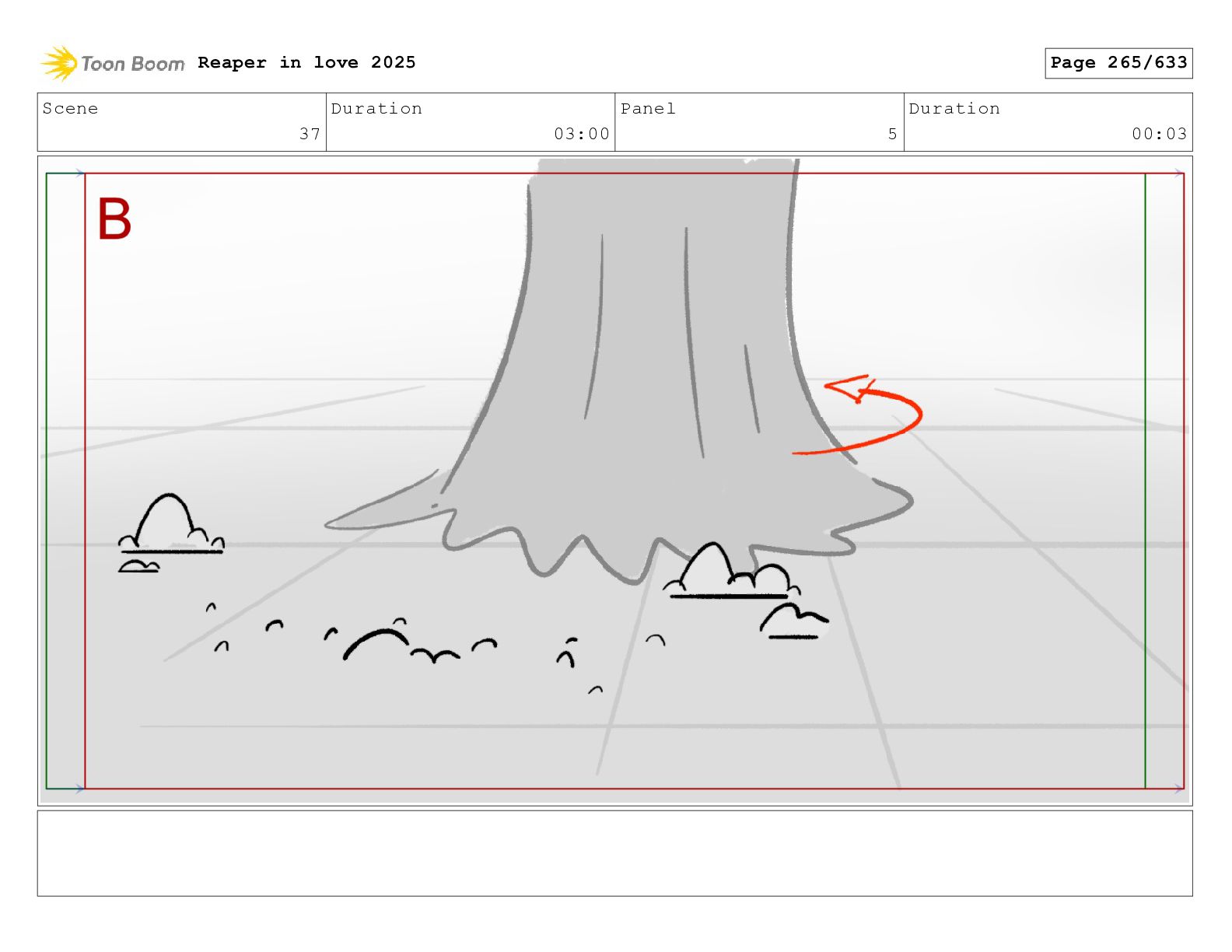Screen dimensions: 1232x952
Task: Click scene duration value '03:00'
Action: (x=582, y=134)
